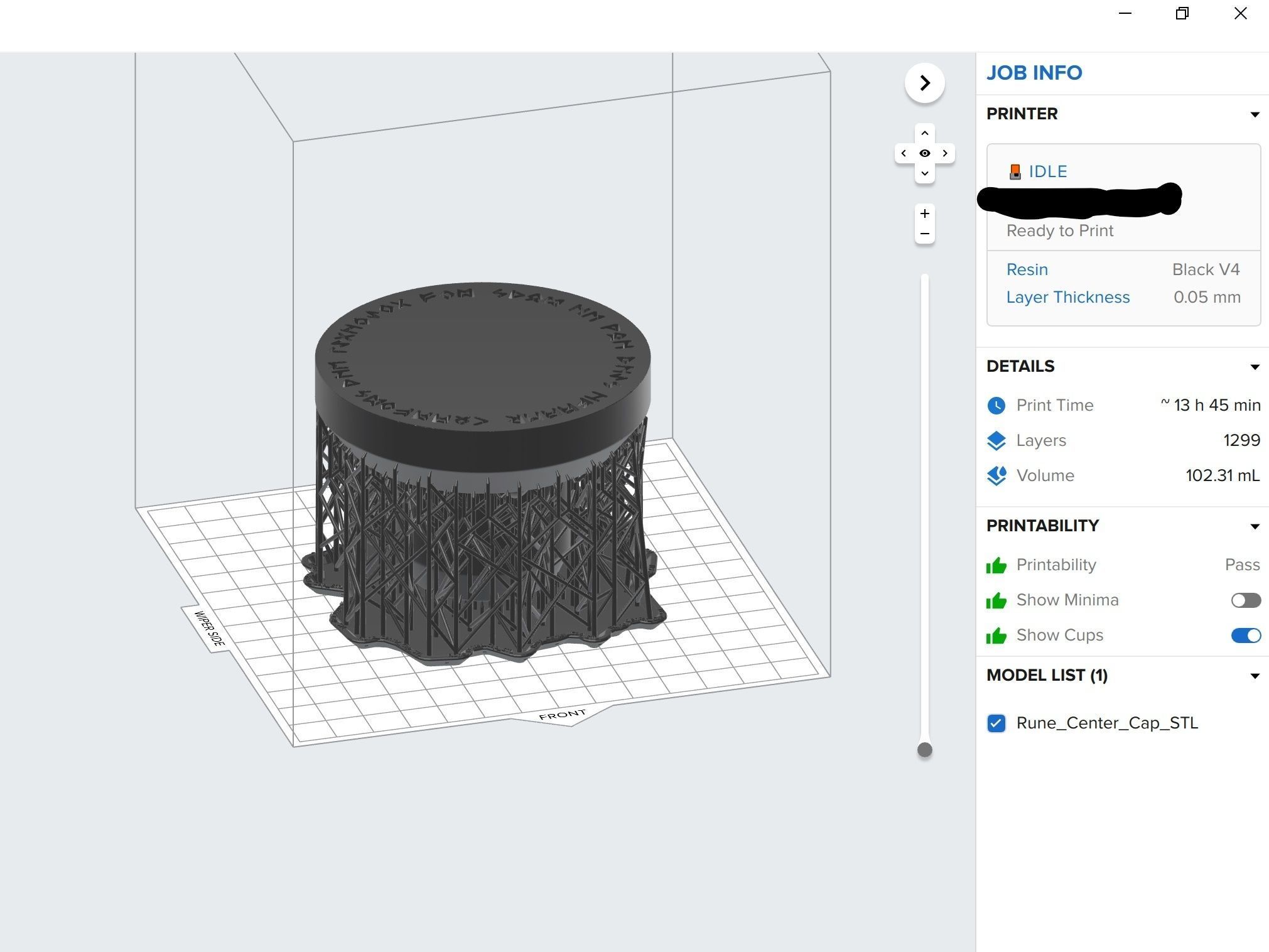Rotate view left with the left arrow

(904, 153)
